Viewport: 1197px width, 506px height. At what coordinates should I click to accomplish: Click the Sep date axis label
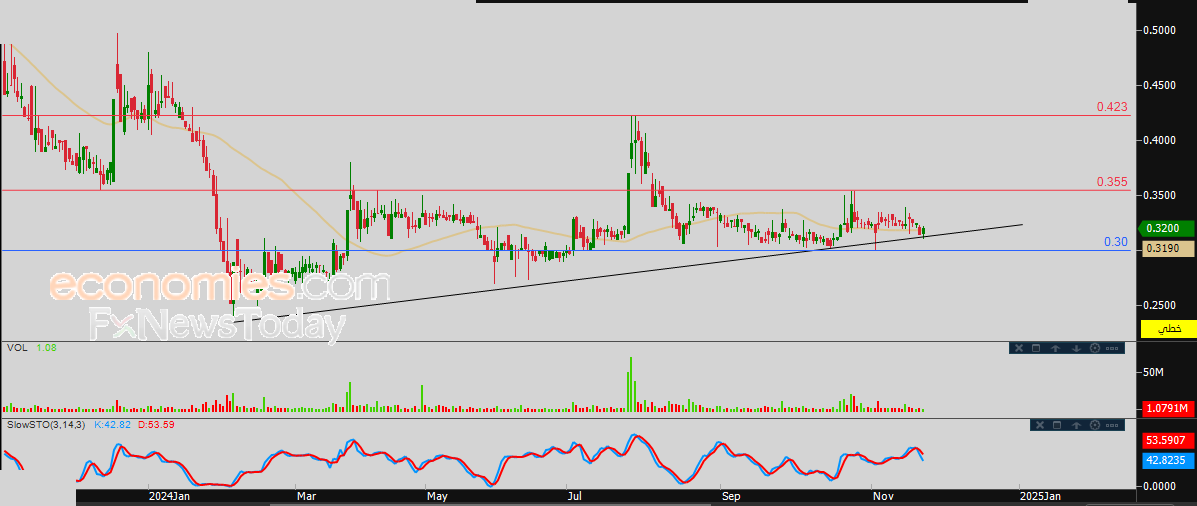[x=731, y=497]
